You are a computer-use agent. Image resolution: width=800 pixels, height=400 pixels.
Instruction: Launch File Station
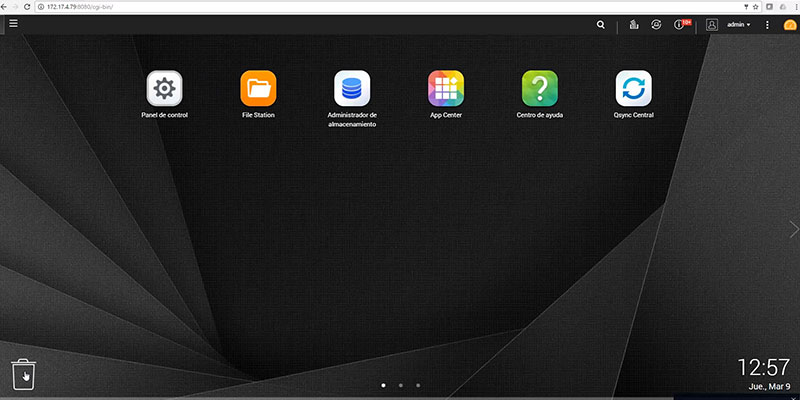[258, 88]
